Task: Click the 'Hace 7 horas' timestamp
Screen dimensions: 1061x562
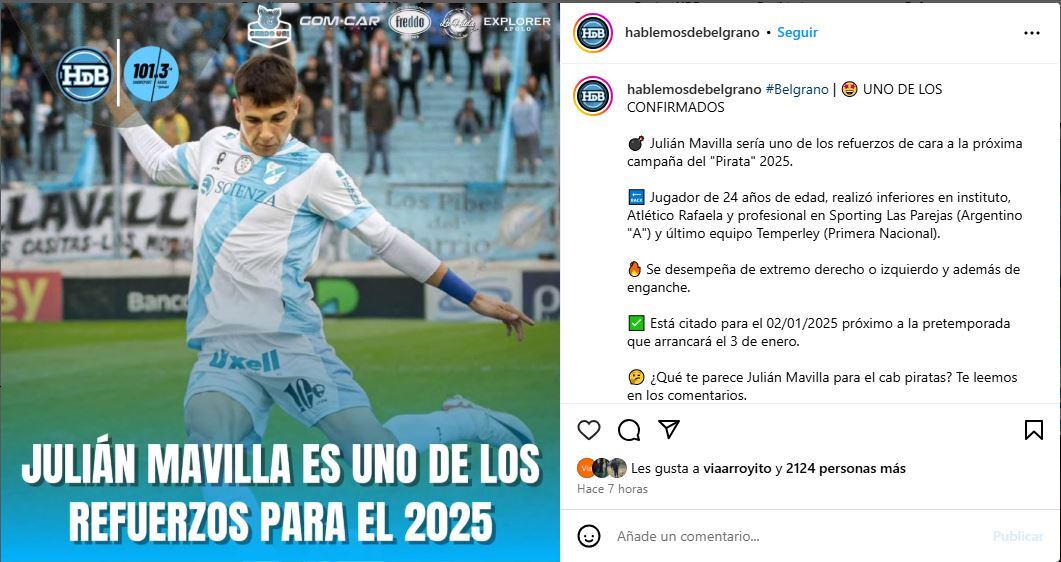Action: point(612,489)
